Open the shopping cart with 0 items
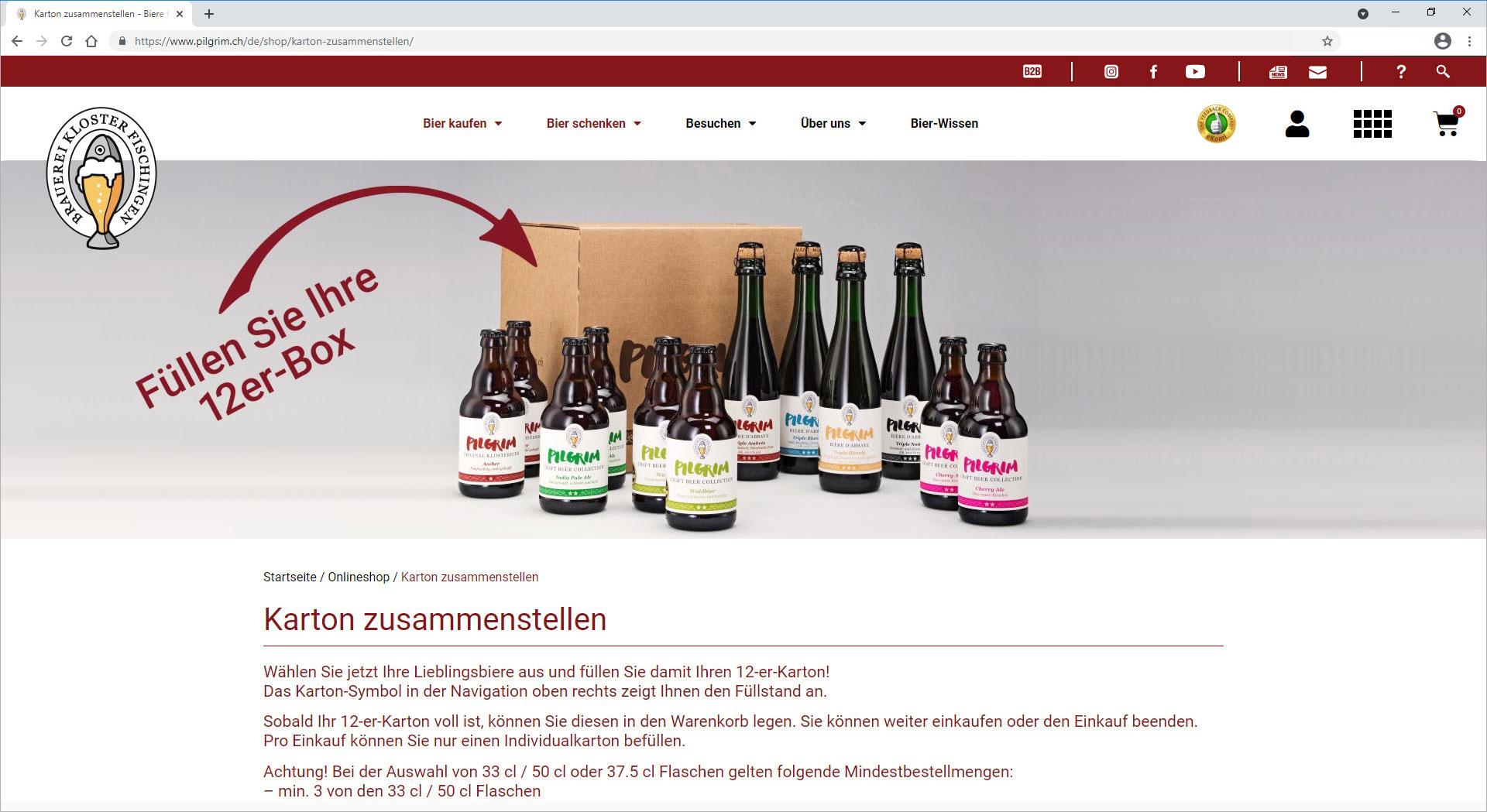This screenshot has height=812, width=1487. point(1445,124)
